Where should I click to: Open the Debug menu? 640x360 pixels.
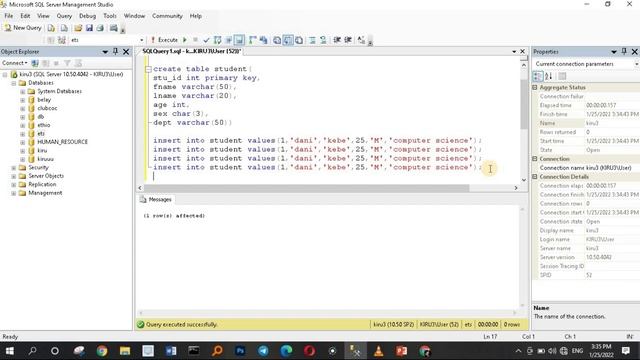click(x=87, y=16)
